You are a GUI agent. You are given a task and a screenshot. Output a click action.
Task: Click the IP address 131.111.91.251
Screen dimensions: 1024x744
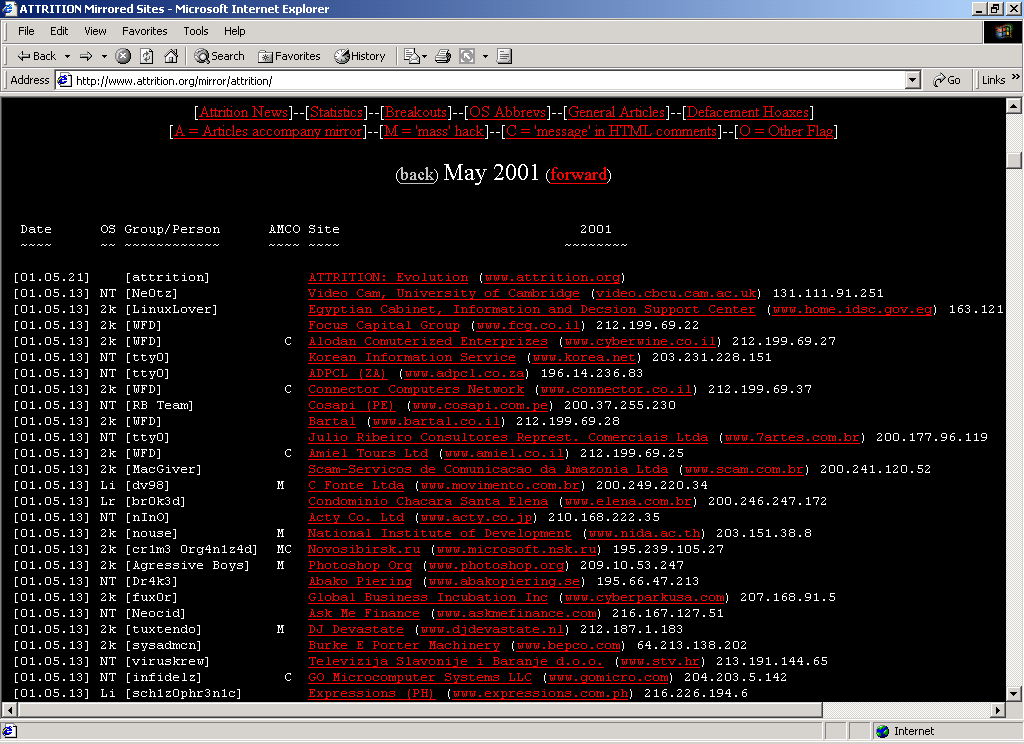click(x=828, y=293)
